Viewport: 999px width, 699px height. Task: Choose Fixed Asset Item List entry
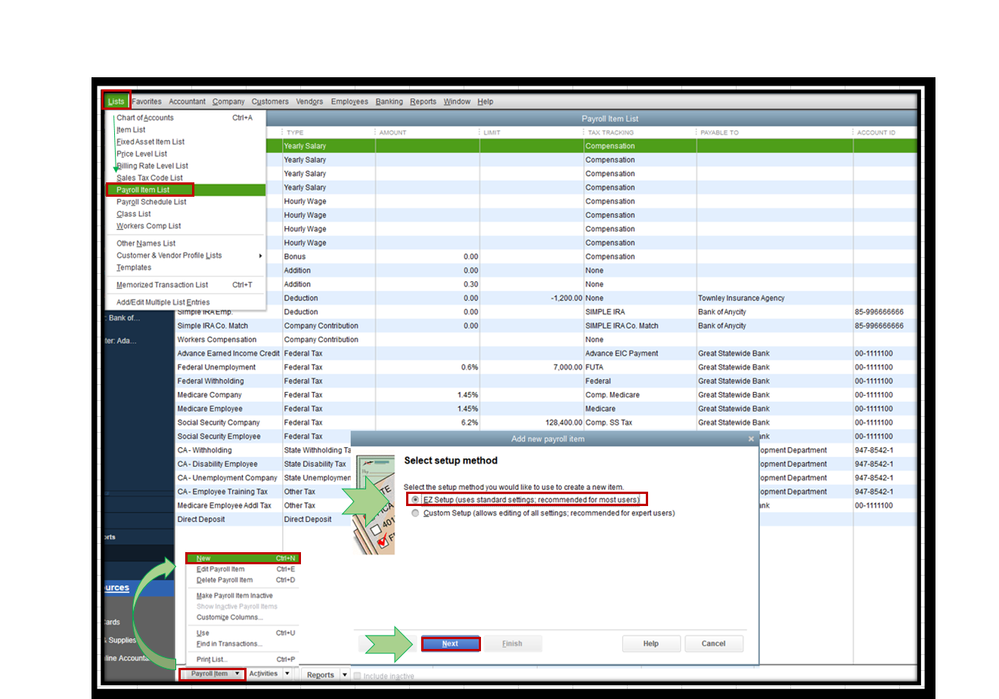(185, 142)
